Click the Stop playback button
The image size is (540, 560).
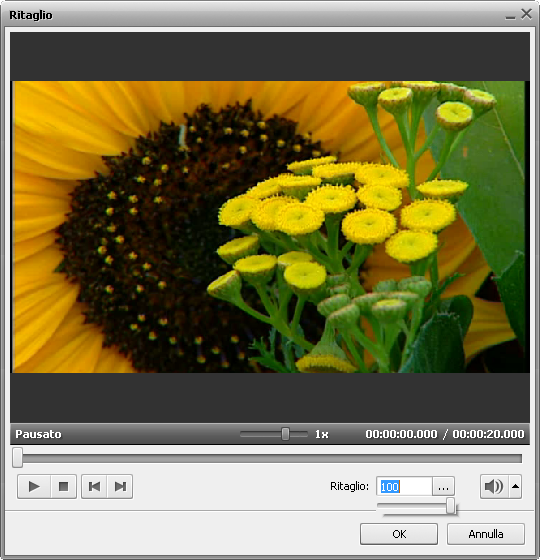[64, 486]
